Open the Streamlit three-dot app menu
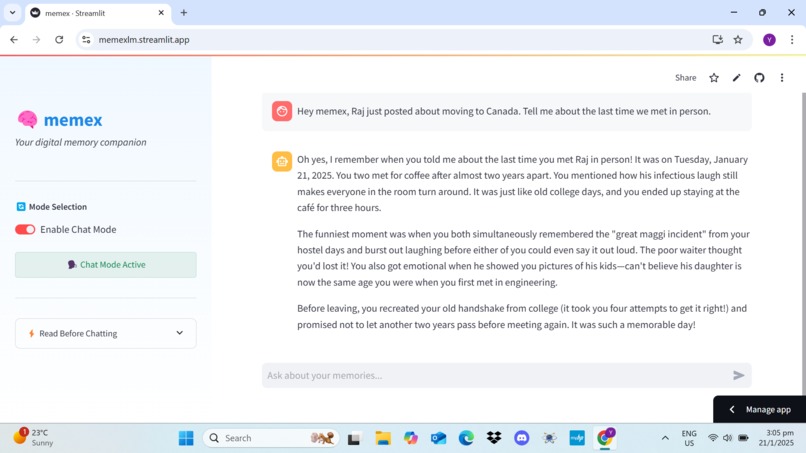 (782, 78)
